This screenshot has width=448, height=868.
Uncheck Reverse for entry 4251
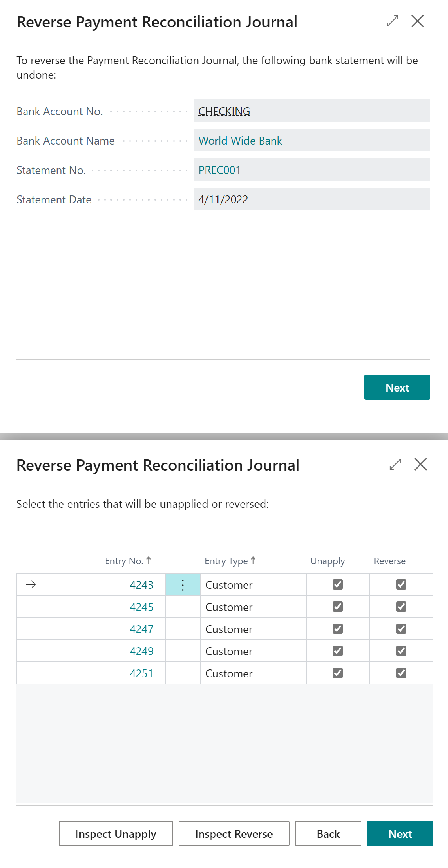pyautogui.click(x=401, y=673)
